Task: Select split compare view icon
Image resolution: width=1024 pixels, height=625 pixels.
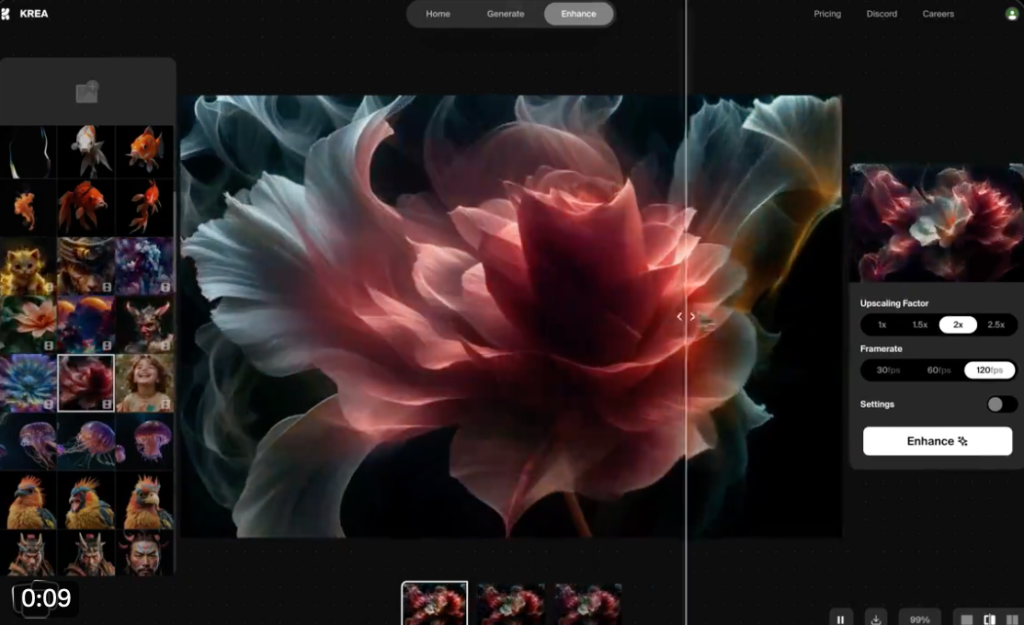Action: point(989,620)
